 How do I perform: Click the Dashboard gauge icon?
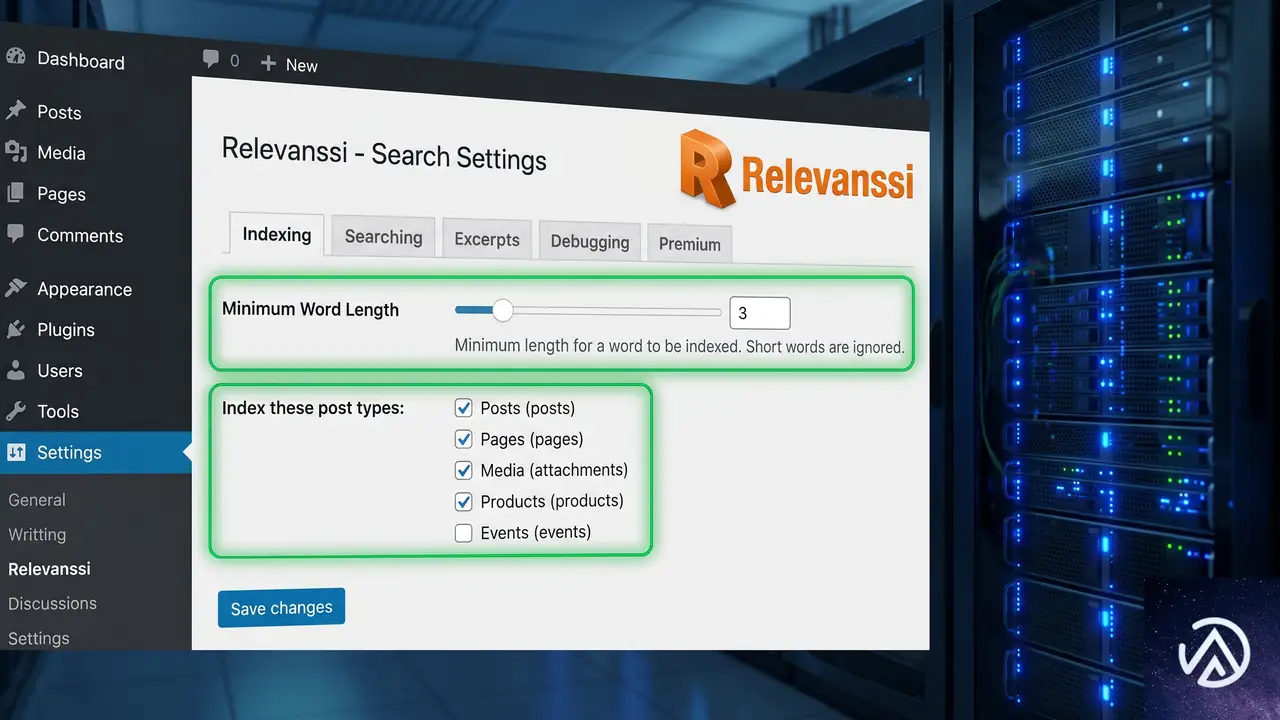point(15,56)
